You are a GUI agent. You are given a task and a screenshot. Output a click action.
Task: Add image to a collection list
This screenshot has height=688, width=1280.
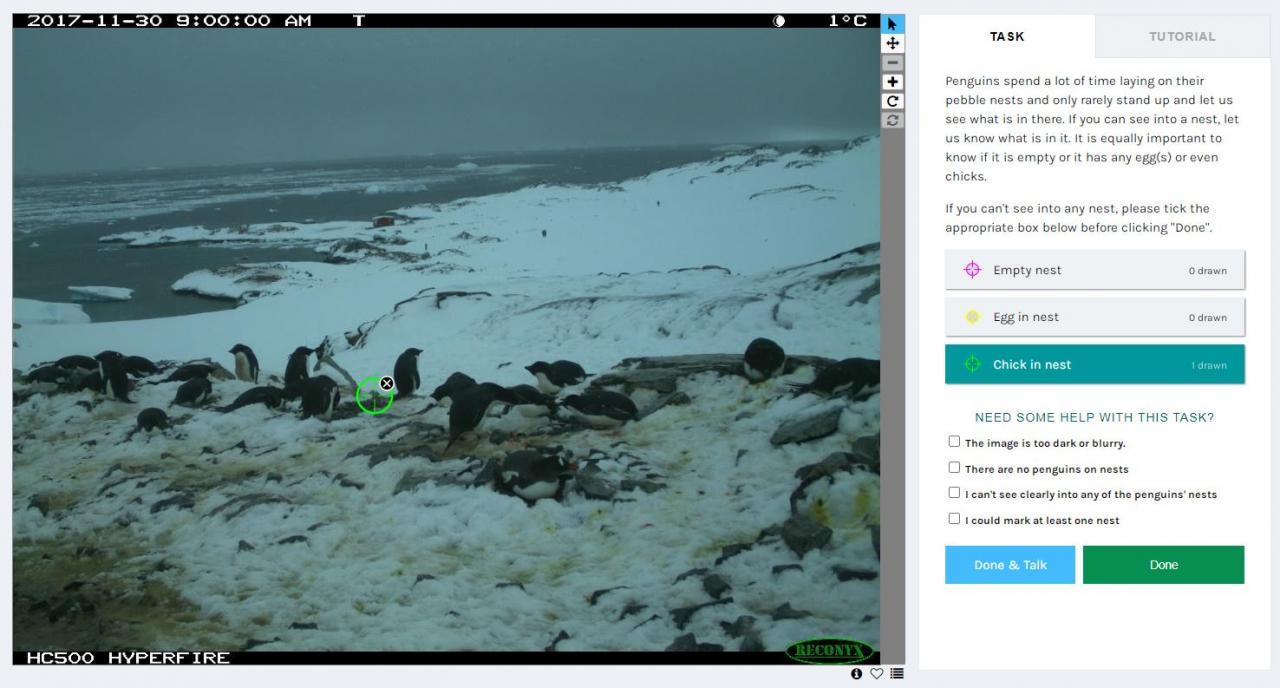(897, 674)
